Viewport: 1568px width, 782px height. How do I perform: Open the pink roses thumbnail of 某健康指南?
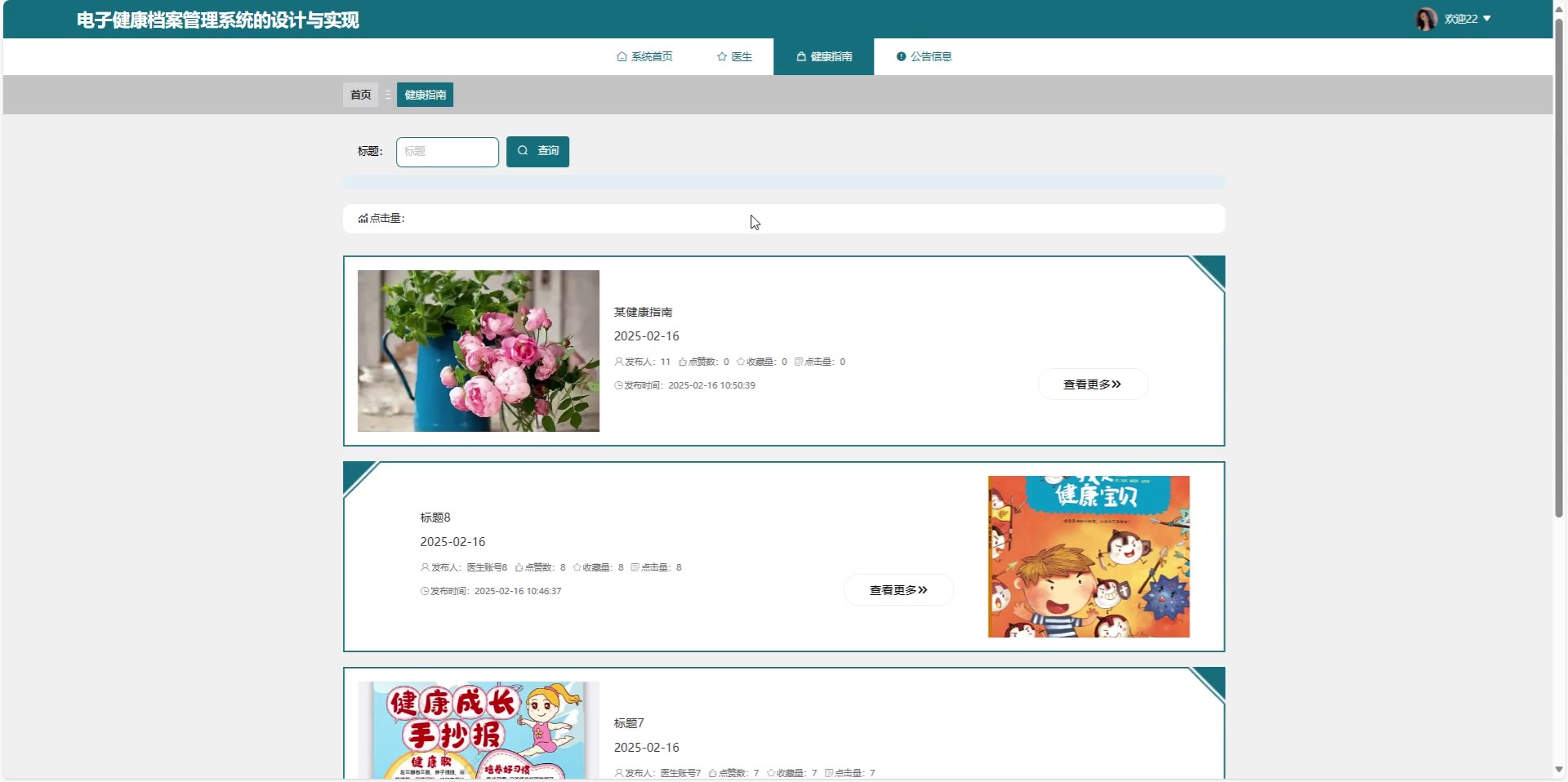479,351
